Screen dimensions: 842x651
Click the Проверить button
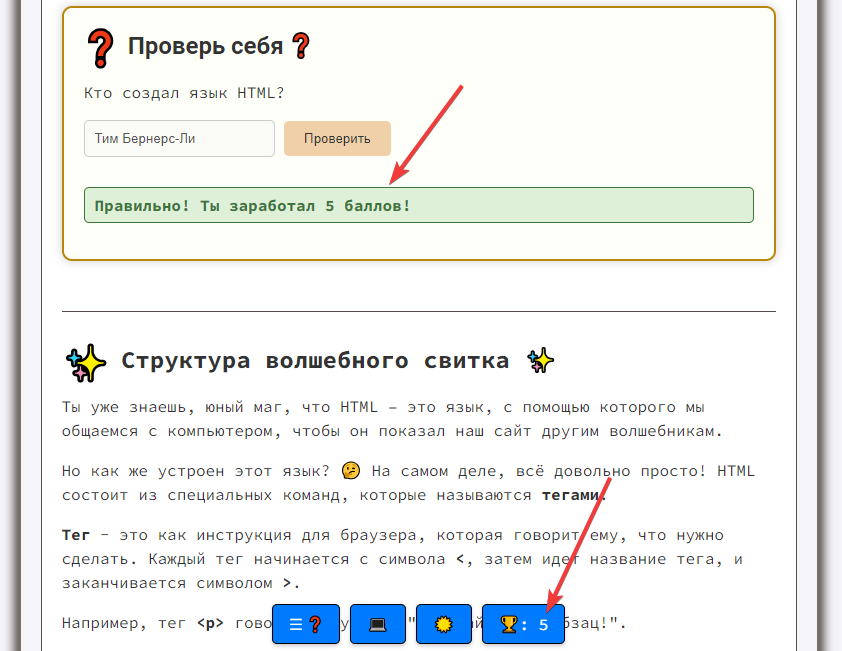pos(337,139)
